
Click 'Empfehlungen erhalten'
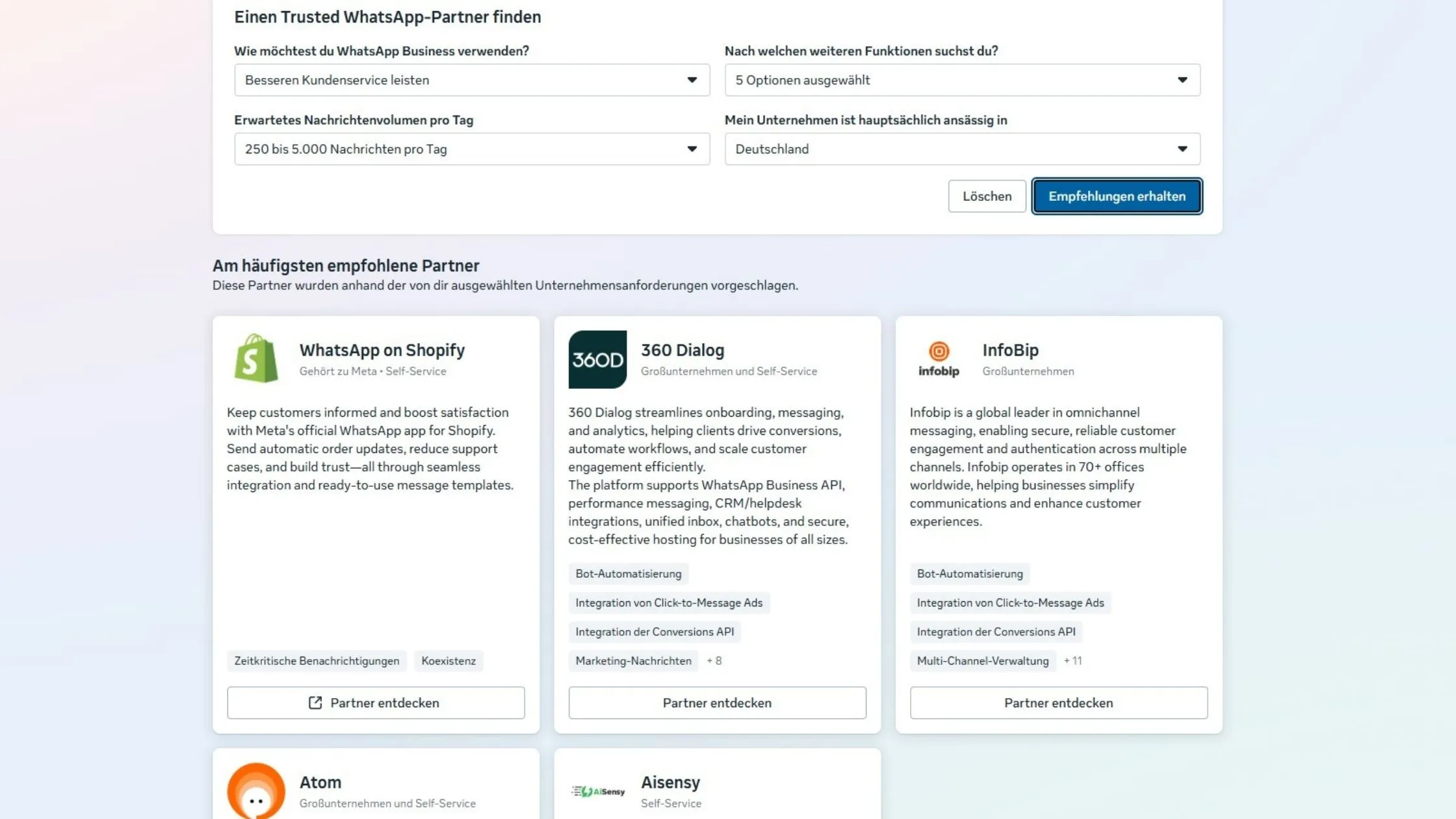click(1117, 196)
